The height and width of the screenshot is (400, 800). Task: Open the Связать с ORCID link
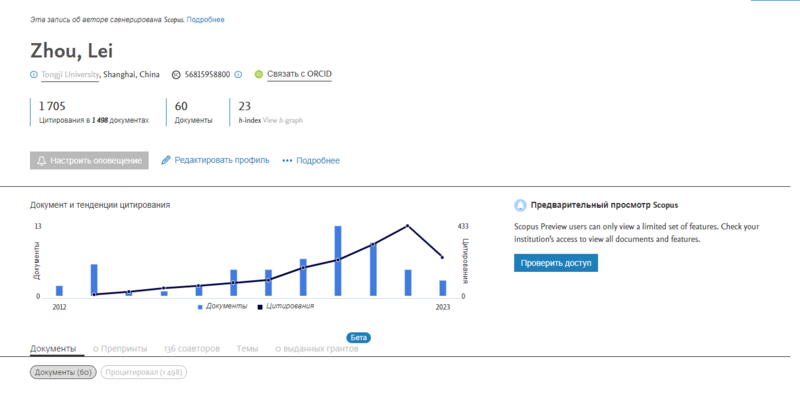299,74
